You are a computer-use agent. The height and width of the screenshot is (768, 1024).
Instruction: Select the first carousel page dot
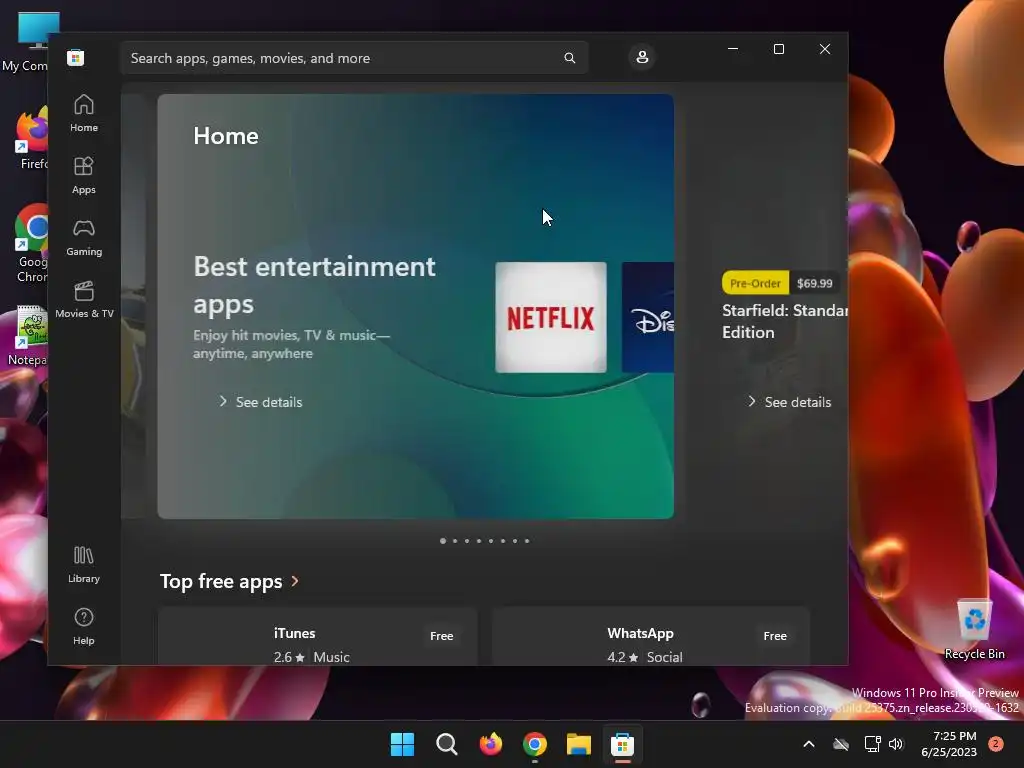[443, 541]
